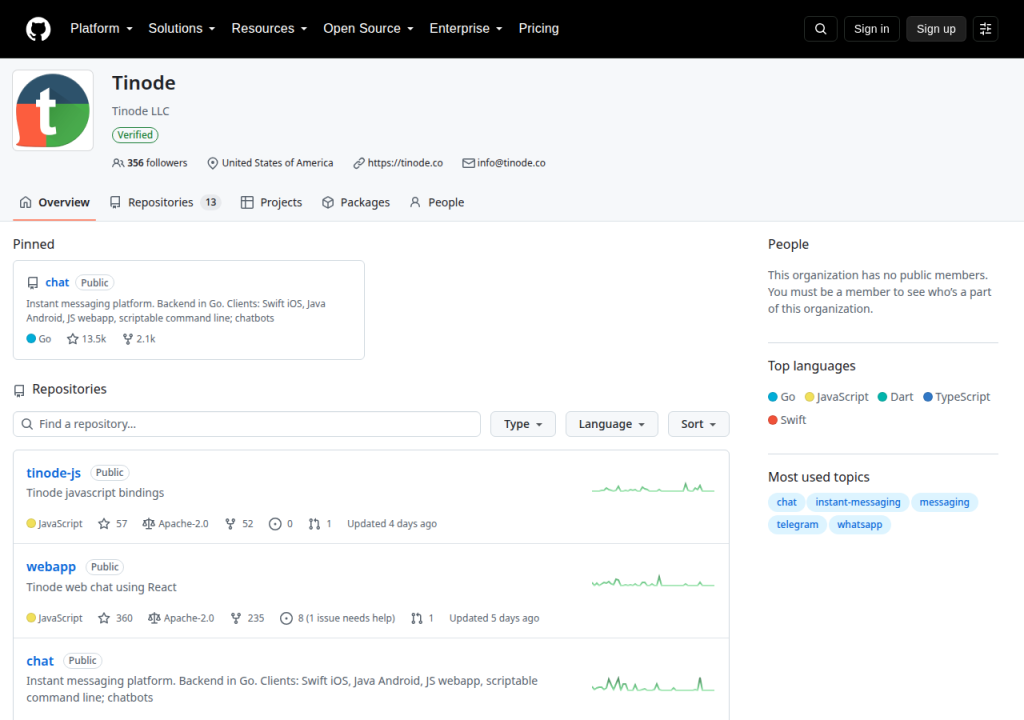Expand the Platform menu
1024x720 pixels.
[101, 29]
